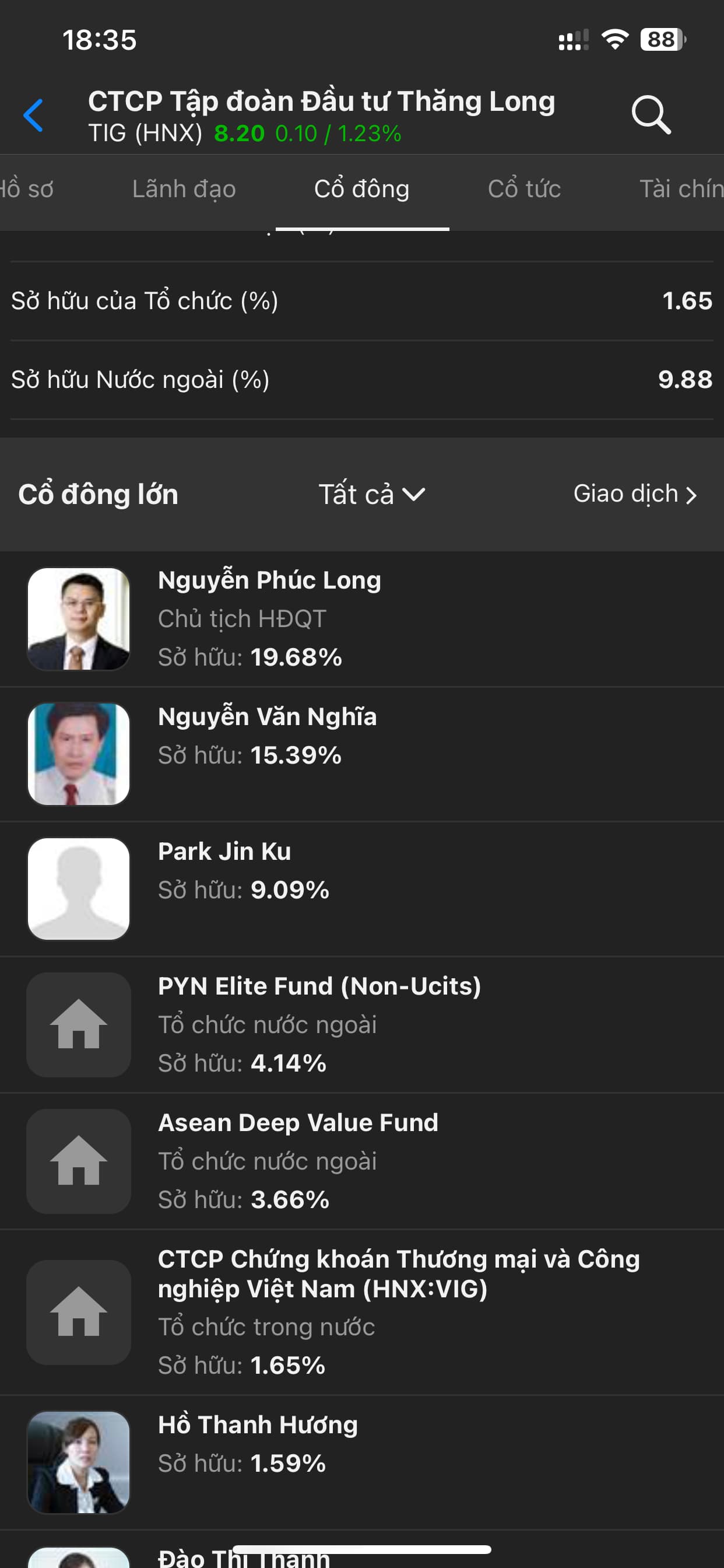Open the search magnifier icon
Screen dimensions: 724x1568
651,114
